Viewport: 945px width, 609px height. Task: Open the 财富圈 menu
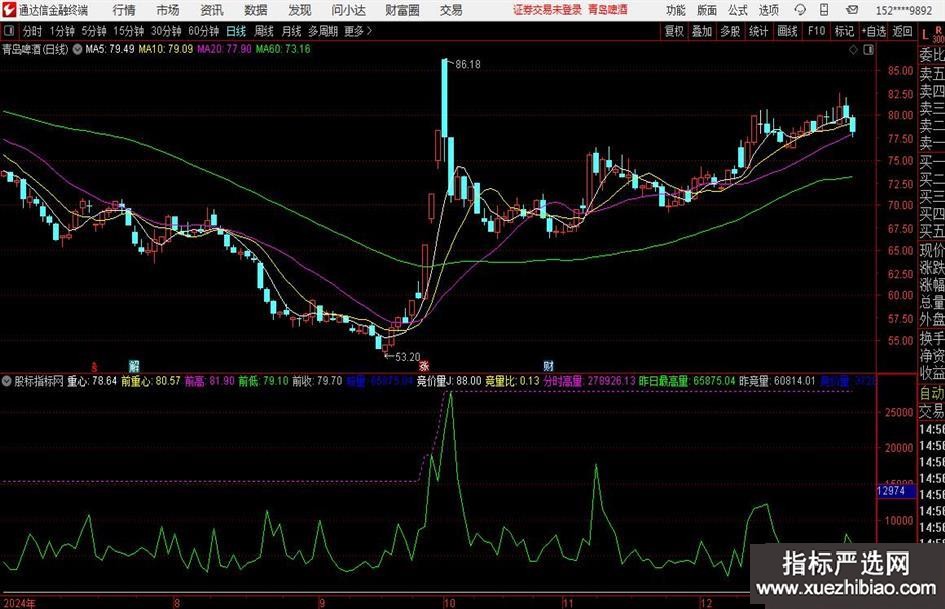pos(403,10)
